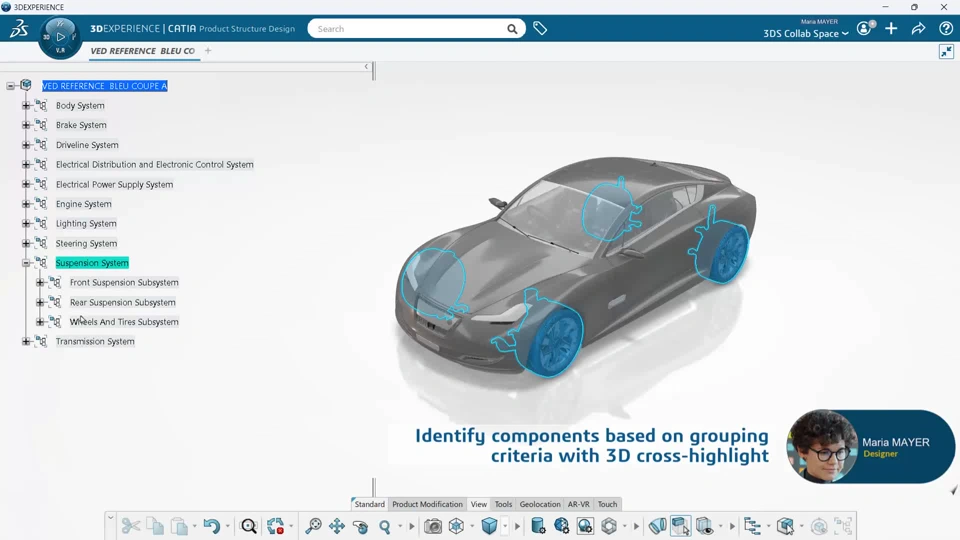Select the Steering System tree item
This screenshot has width=960, height=540.
coord(86,243)
